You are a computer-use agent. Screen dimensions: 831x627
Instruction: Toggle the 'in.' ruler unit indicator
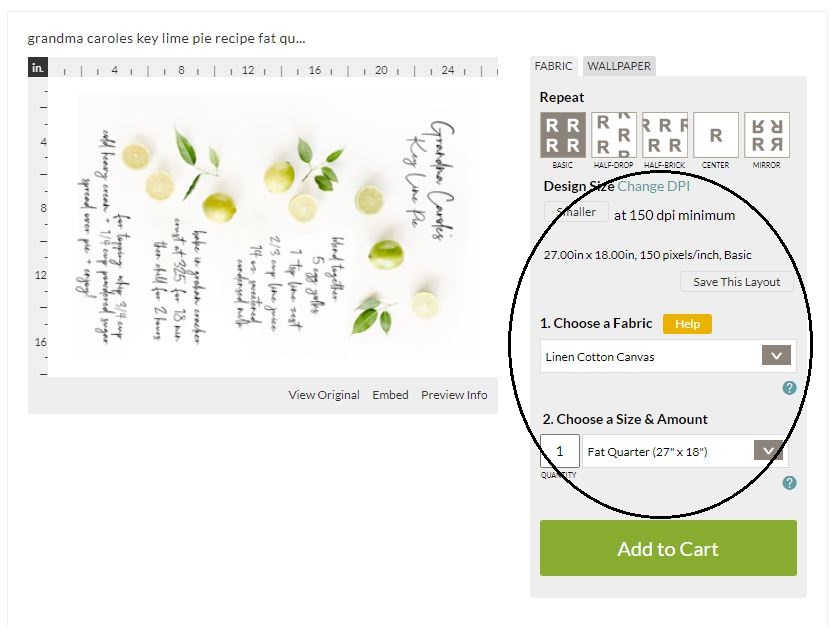(x=38, y=68)
